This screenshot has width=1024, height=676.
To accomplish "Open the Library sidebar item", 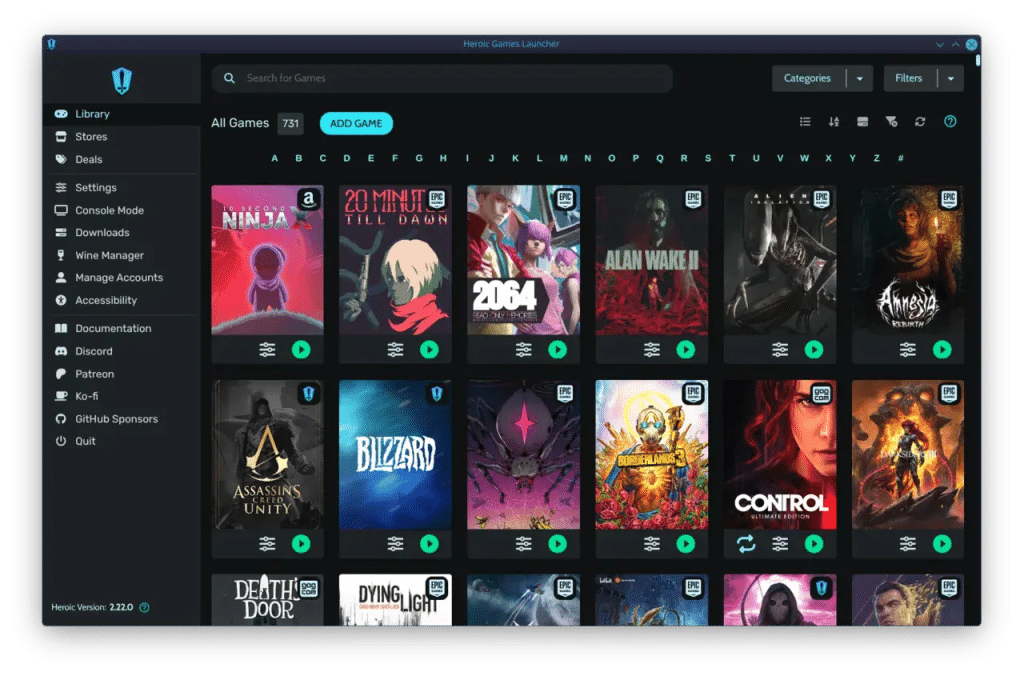I will click(121, 114).
